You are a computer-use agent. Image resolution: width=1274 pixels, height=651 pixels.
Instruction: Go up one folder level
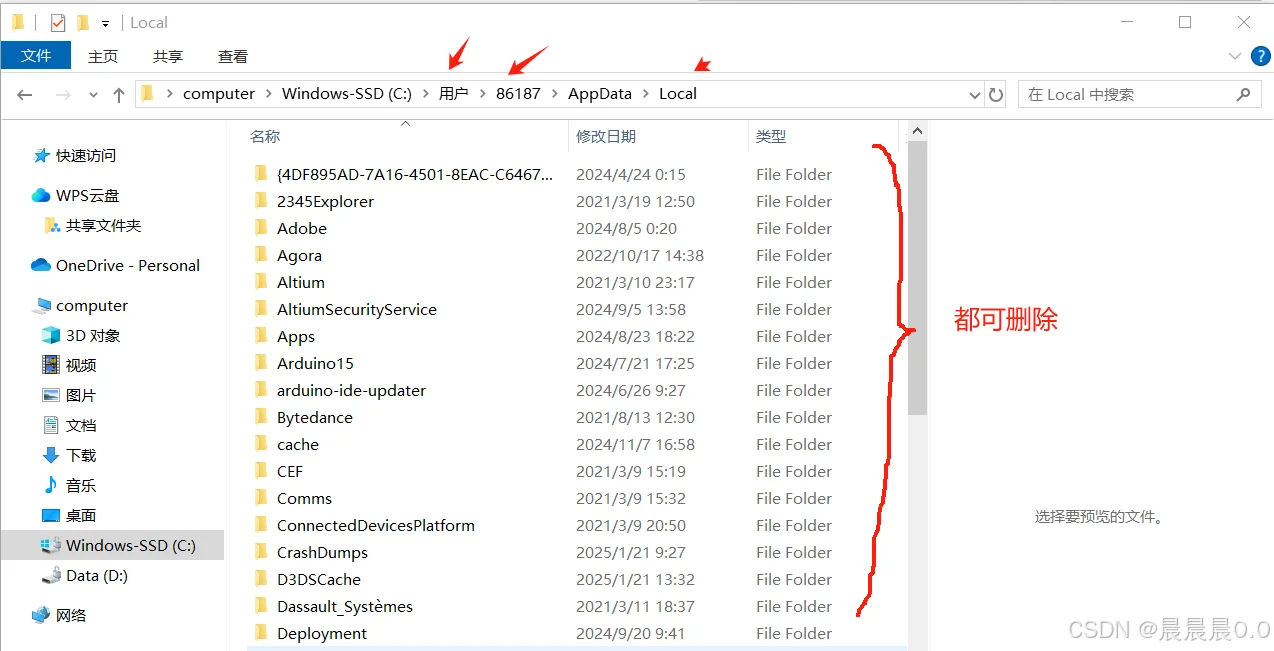click(119, 94)
